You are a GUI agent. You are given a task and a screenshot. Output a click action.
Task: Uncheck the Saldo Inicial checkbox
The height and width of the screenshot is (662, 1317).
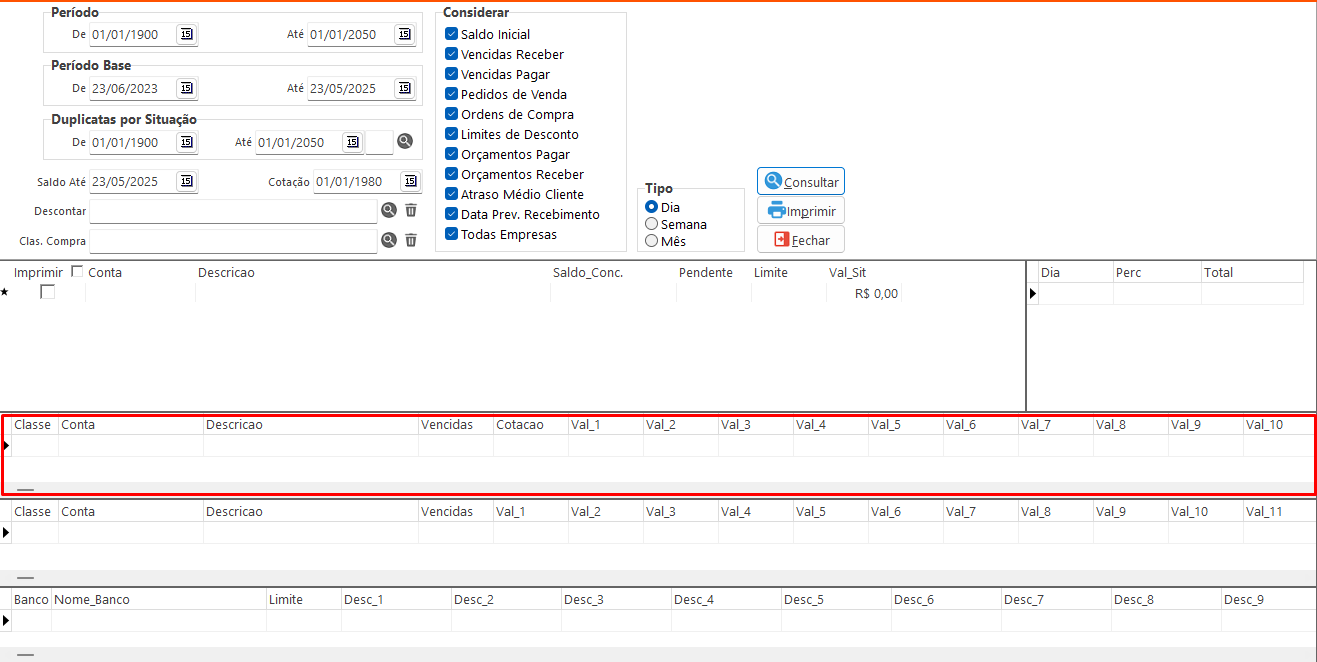452,34
